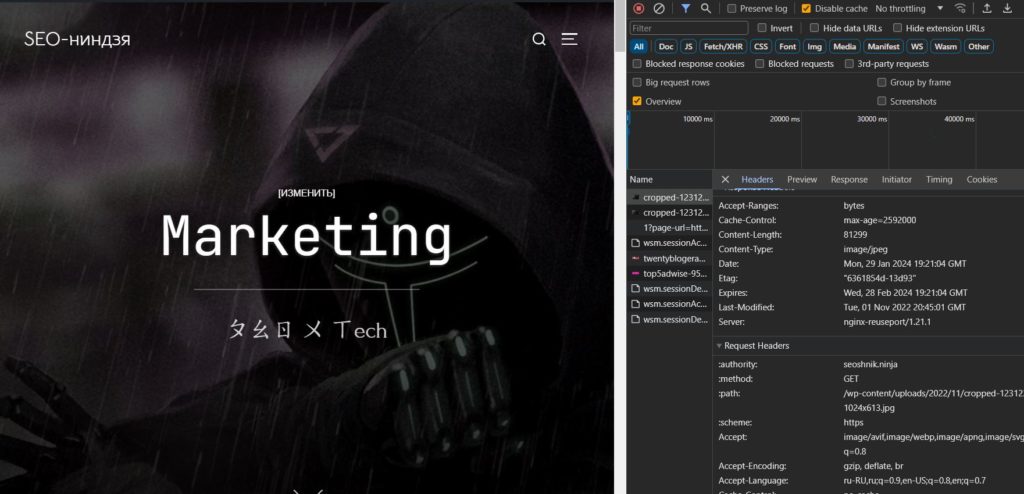
Task: Click the :authority value seoshnik.ninja
Action: (870, 365)
